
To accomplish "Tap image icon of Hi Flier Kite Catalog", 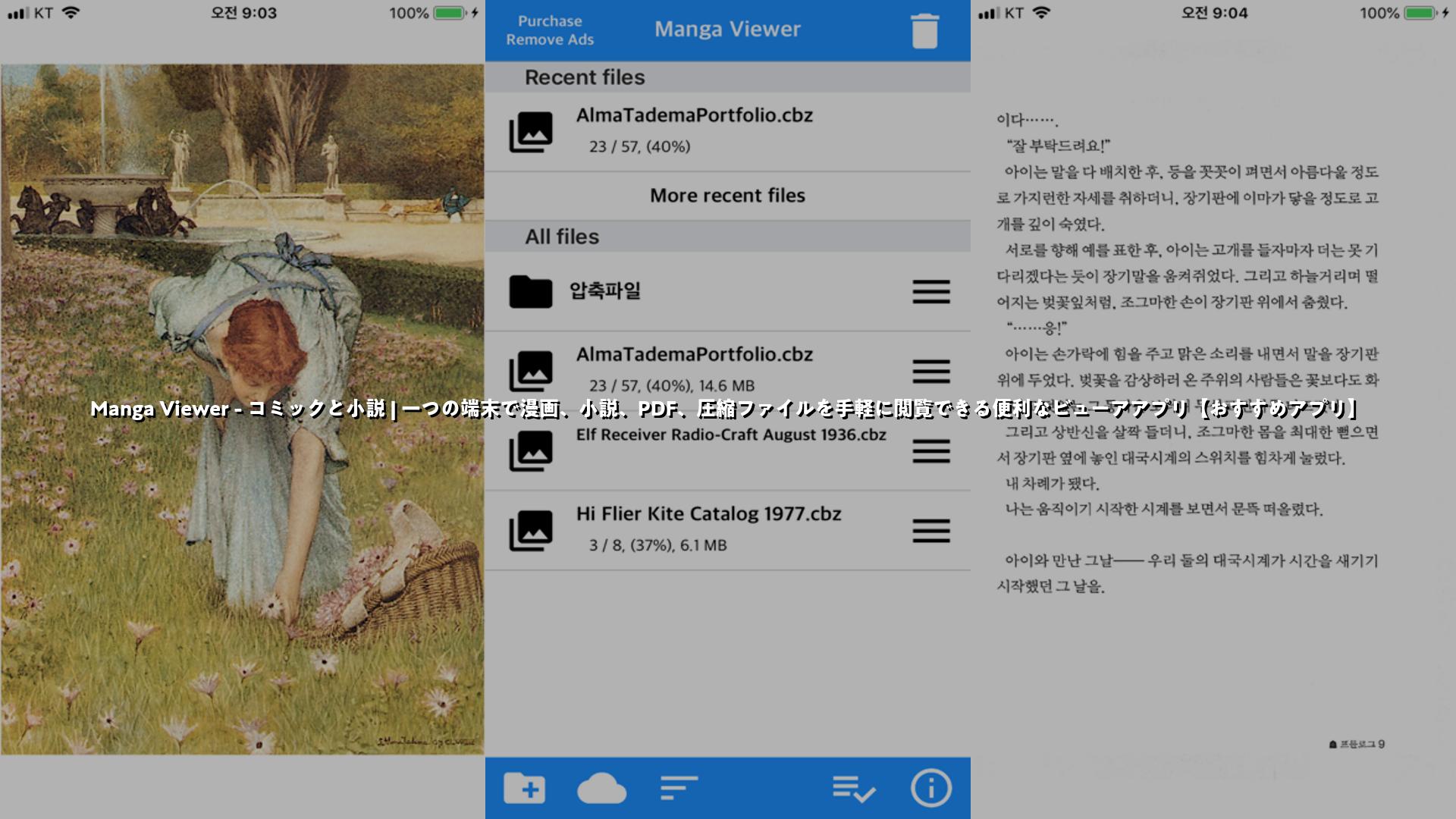I will 531,530.
